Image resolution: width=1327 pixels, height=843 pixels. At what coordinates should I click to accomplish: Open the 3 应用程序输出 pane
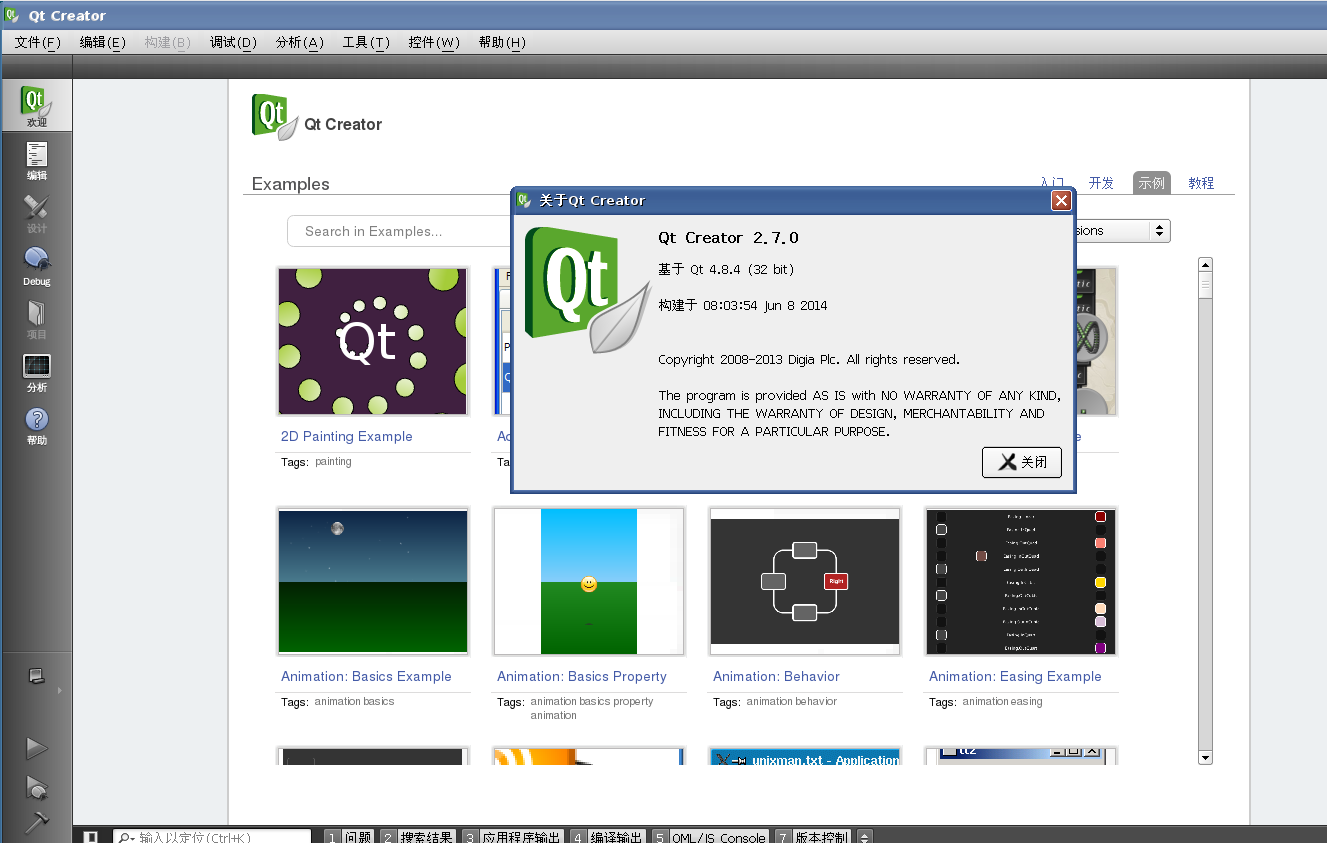coord(512,837)
